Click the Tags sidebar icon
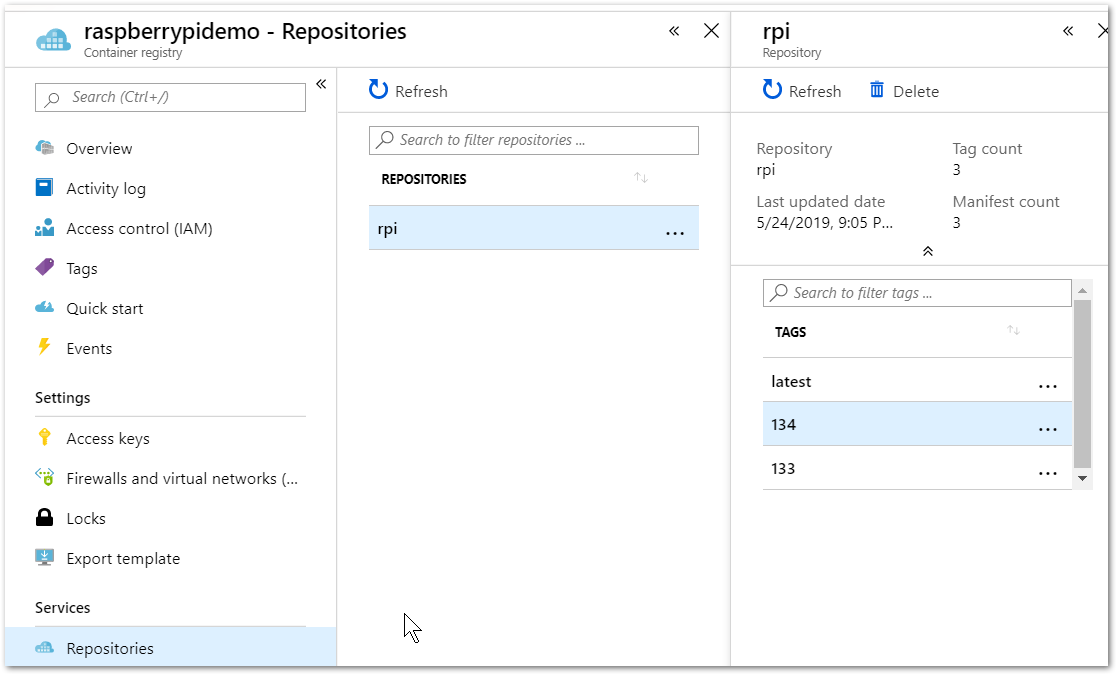The image size is (1117, 675). 44,268
